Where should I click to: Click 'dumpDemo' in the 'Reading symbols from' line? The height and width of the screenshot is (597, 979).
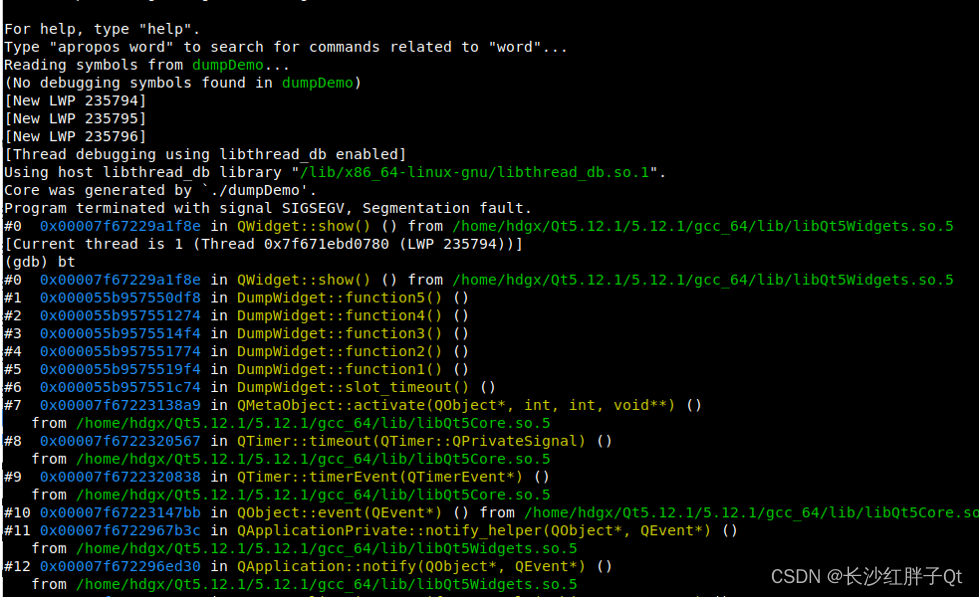point(228,65)
